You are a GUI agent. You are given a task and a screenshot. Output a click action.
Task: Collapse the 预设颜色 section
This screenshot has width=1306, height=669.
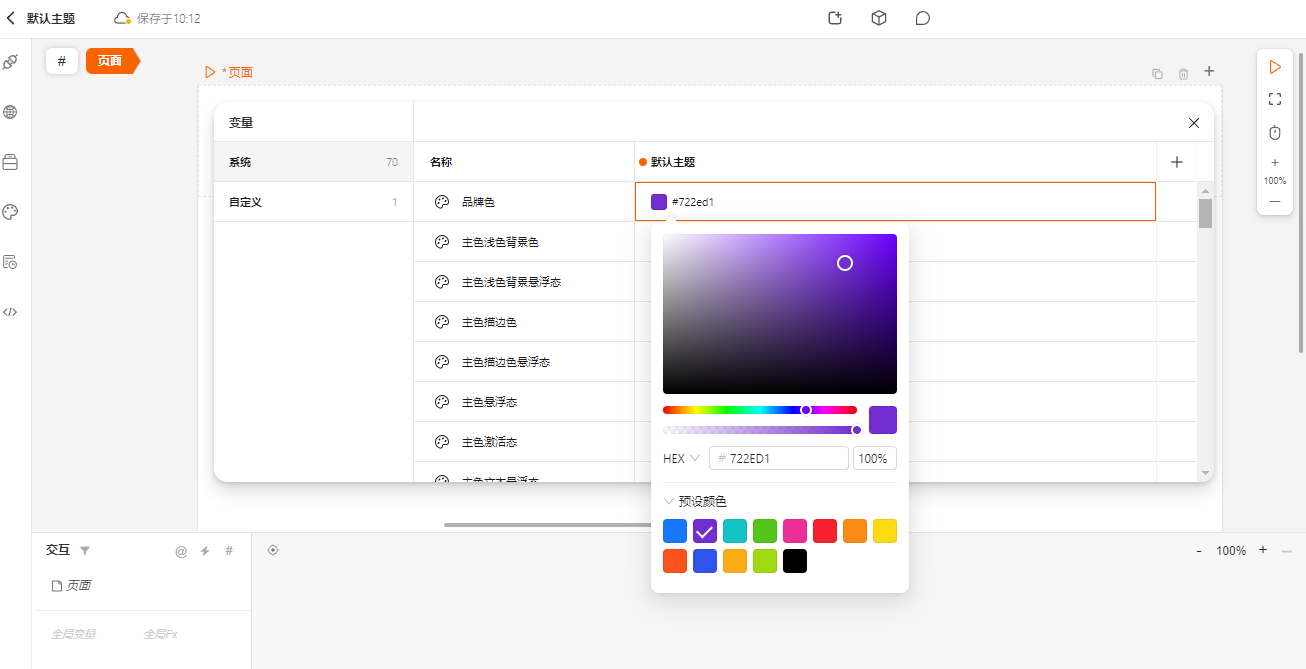(x=669, y=500)
